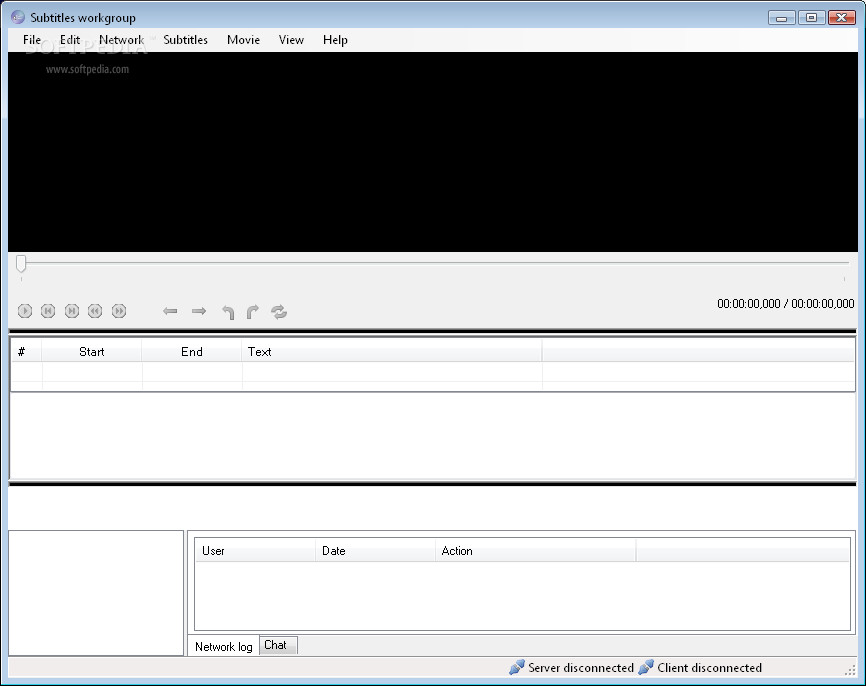Click the User column header
866x686 pixels.
click(255, 551)
